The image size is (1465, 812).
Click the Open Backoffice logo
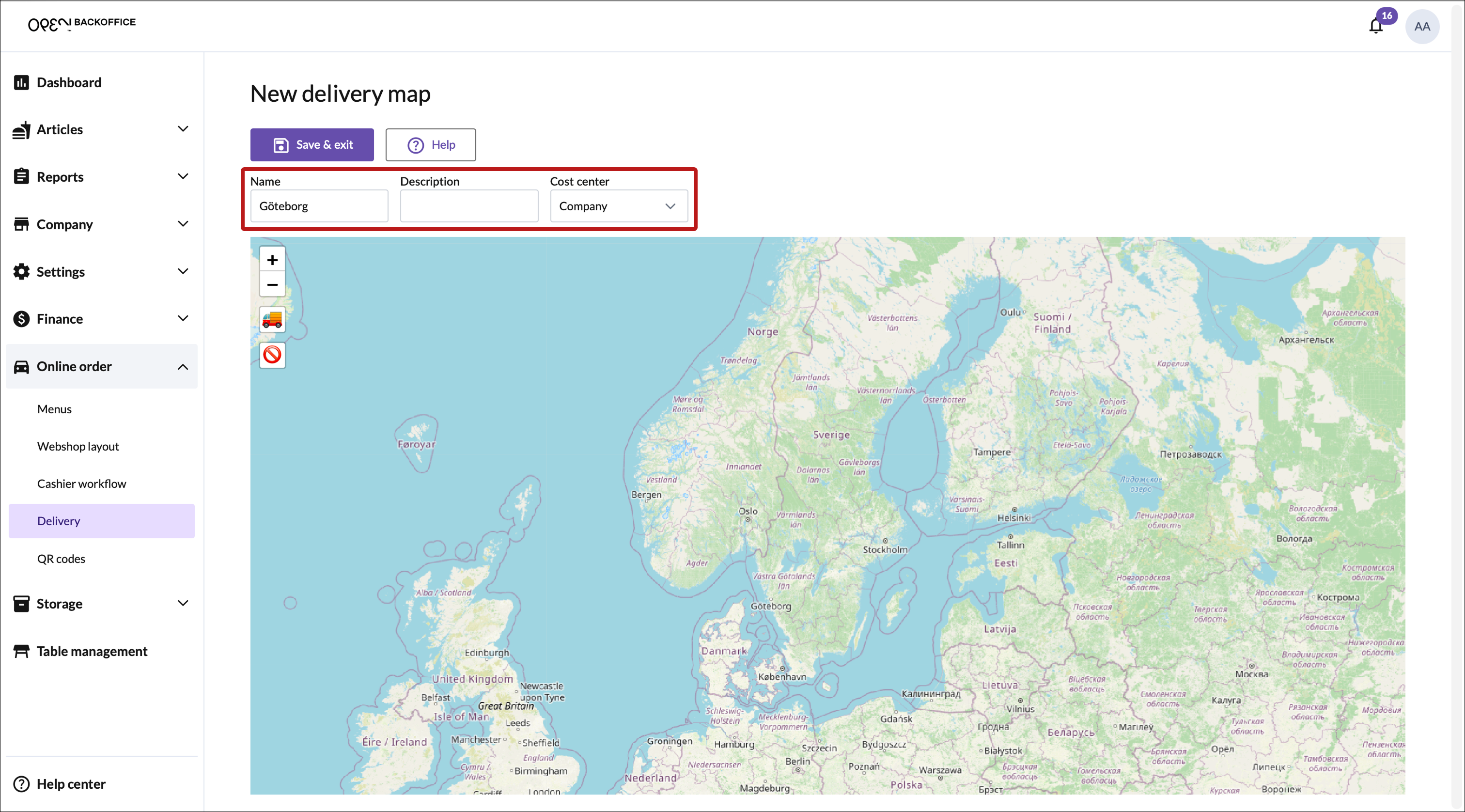[x=82, y=24]
